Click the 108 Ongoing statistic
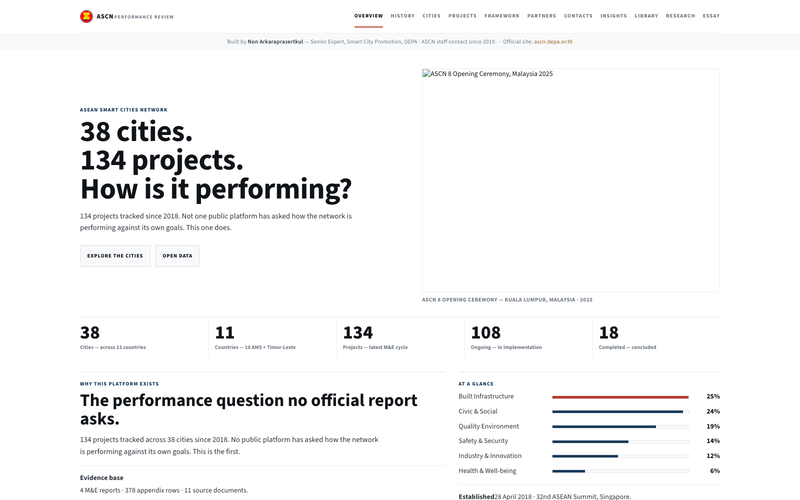 click(x=506, y=338)
